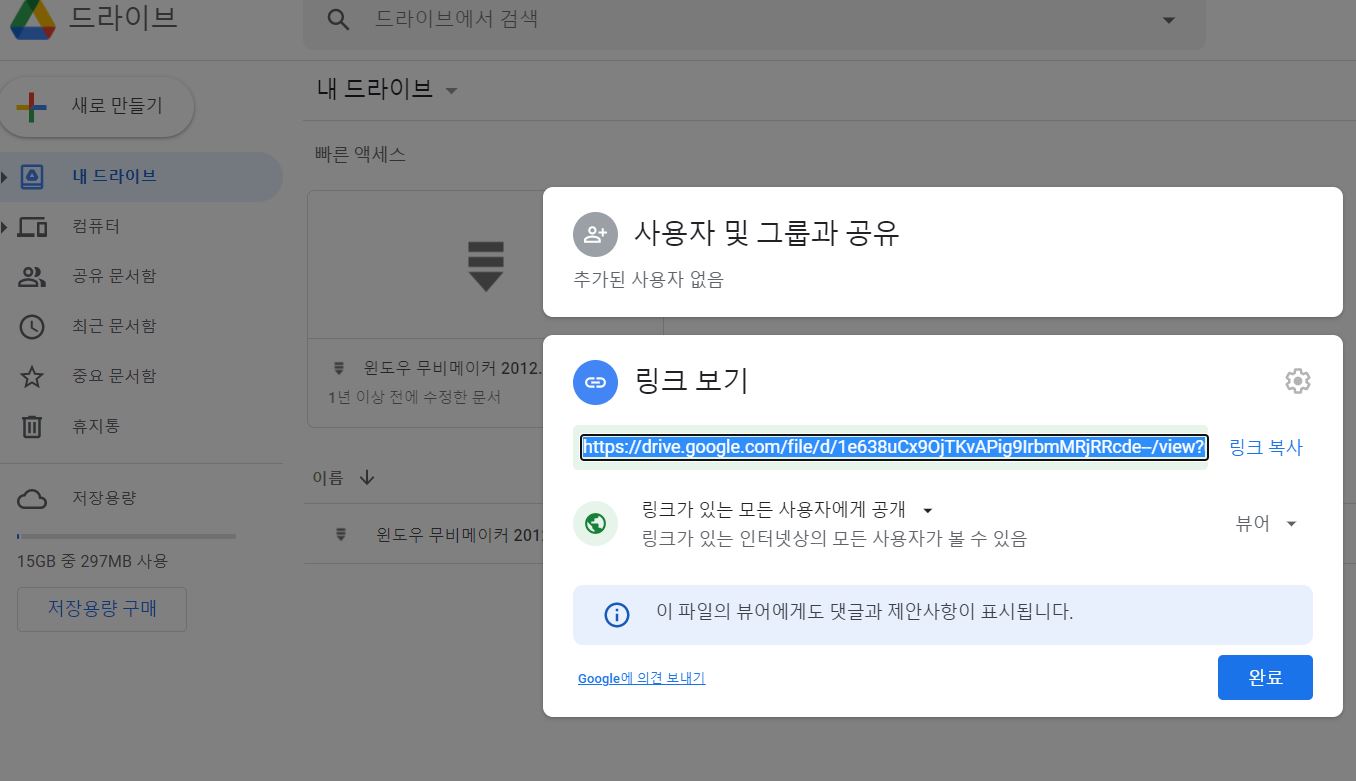Click the 저장용량 cloud item

tap(141, 498)
